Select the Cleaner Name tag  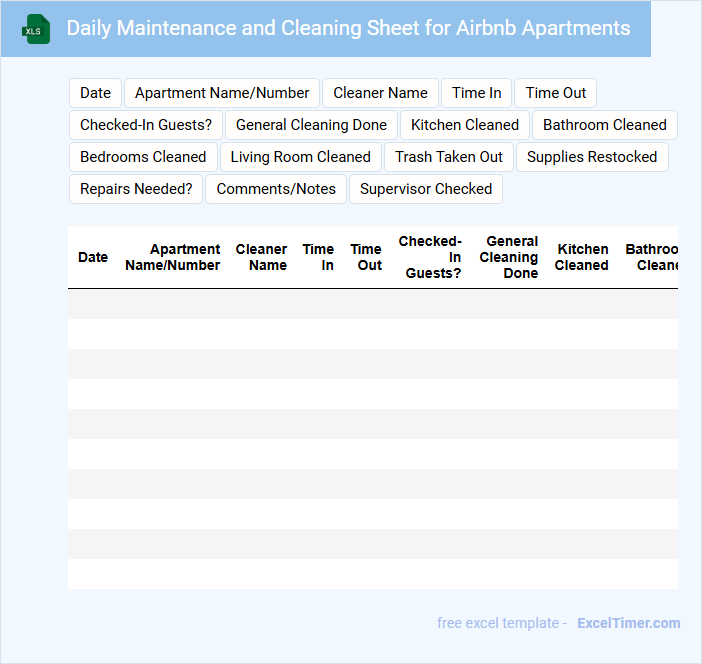pyautogui.click(x=380, y=93)
